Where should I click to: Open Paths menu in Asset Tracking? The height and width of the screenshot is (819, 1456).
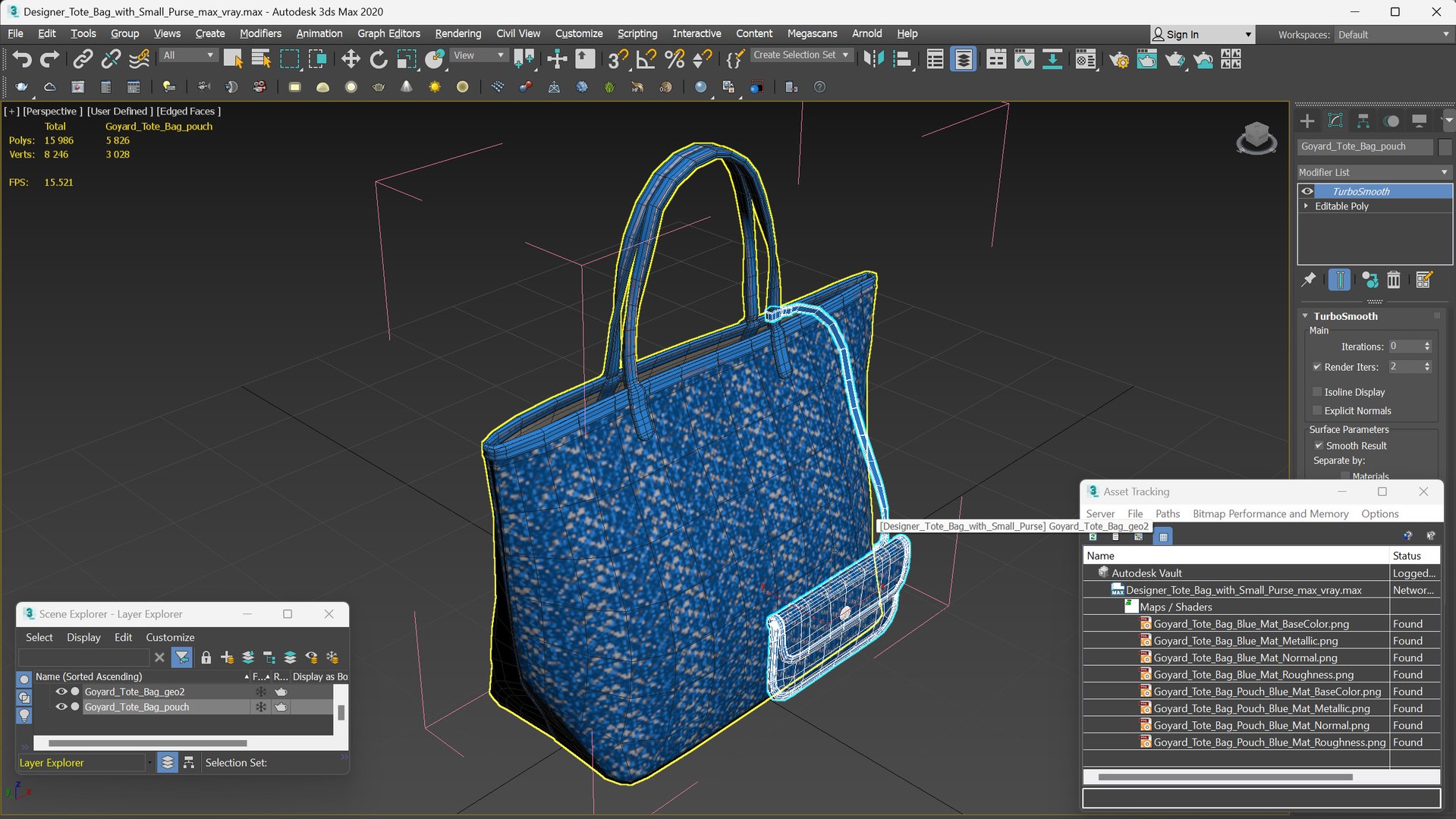point(1167,513)
